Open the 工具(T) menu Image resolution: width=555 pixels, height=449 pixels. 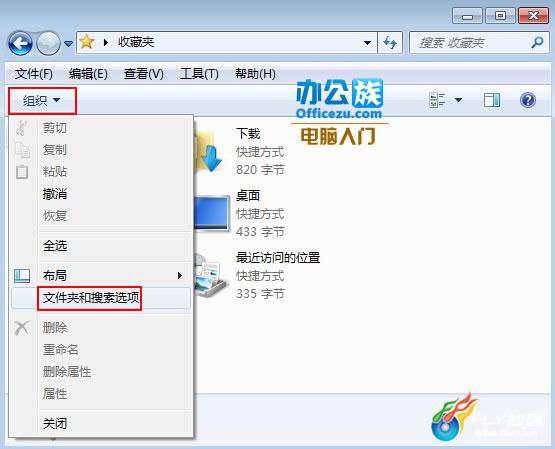(199, 74)
